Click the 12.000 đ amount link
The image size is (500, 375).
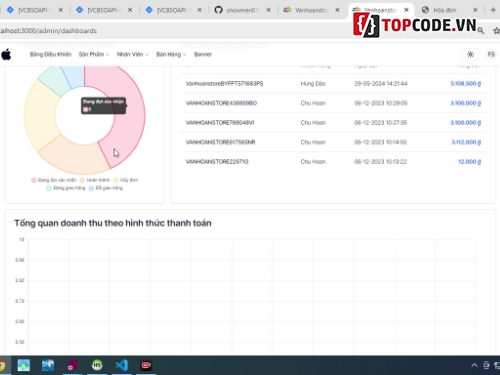tap(470, 162)
